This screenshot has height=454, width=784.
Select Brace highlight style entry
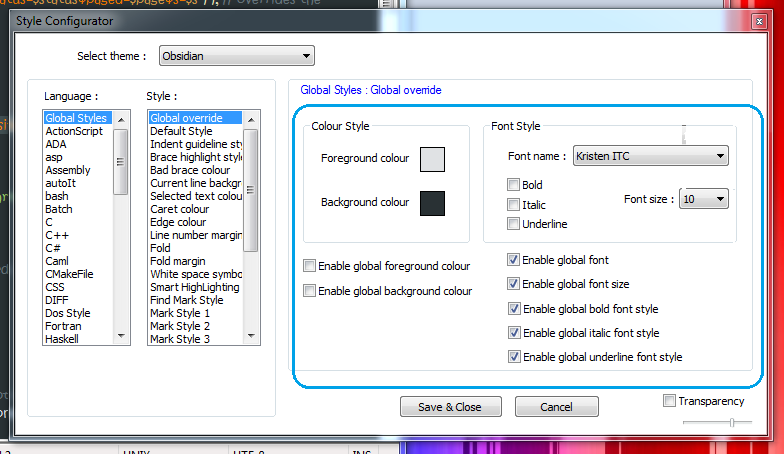pos(196,157)
